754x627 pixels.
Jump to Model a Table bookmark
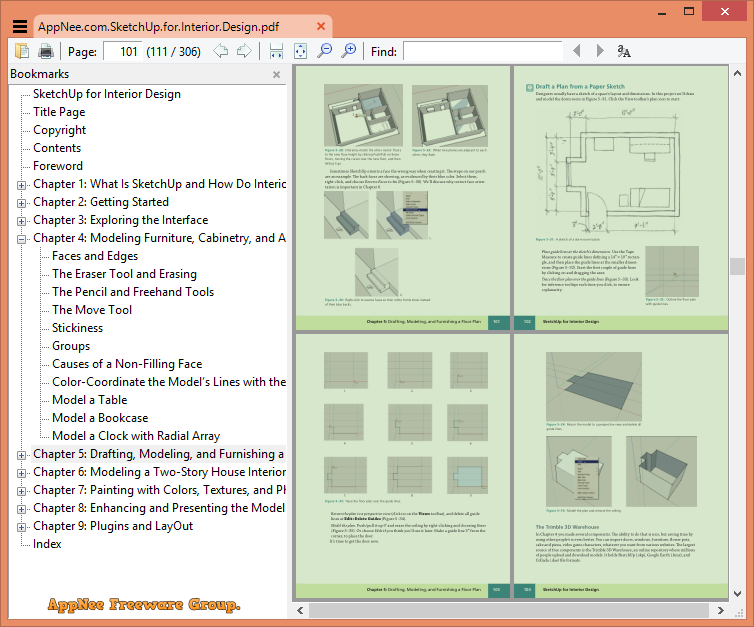click(90, 400)
